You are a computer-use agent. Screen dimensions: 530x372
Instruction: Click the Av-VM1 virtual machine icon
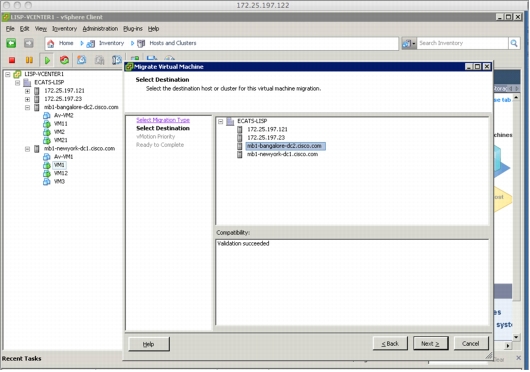point(47,157)
